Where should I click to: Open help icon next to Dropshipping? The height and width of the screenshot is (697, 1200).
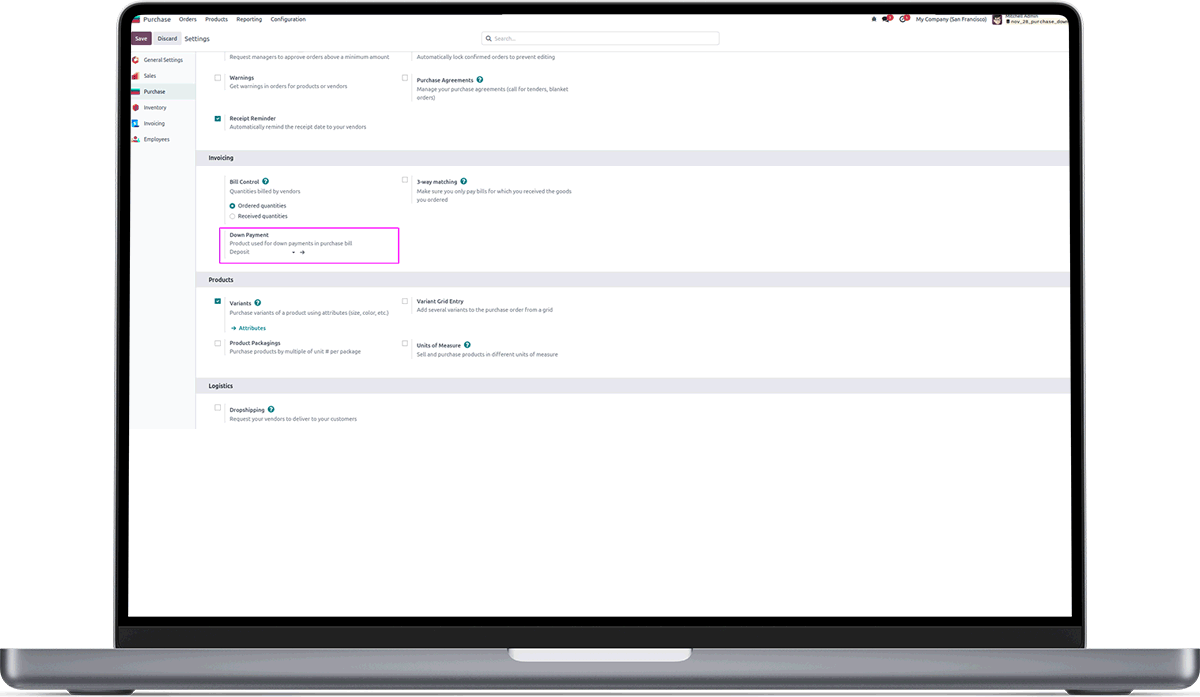tap(271, 409)
